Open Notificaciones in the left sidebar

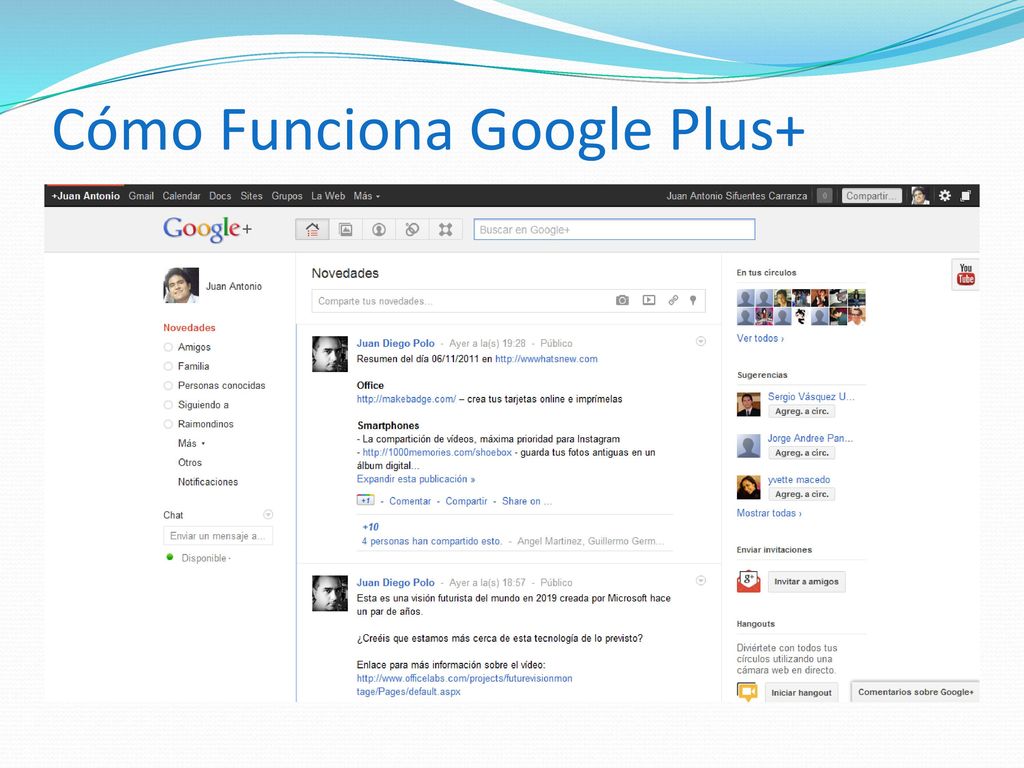208,481
